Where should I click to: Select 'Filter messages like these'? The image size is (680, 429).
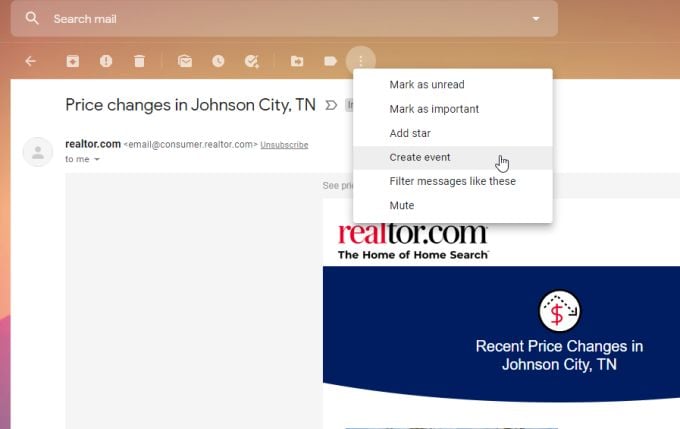(453, 181)
